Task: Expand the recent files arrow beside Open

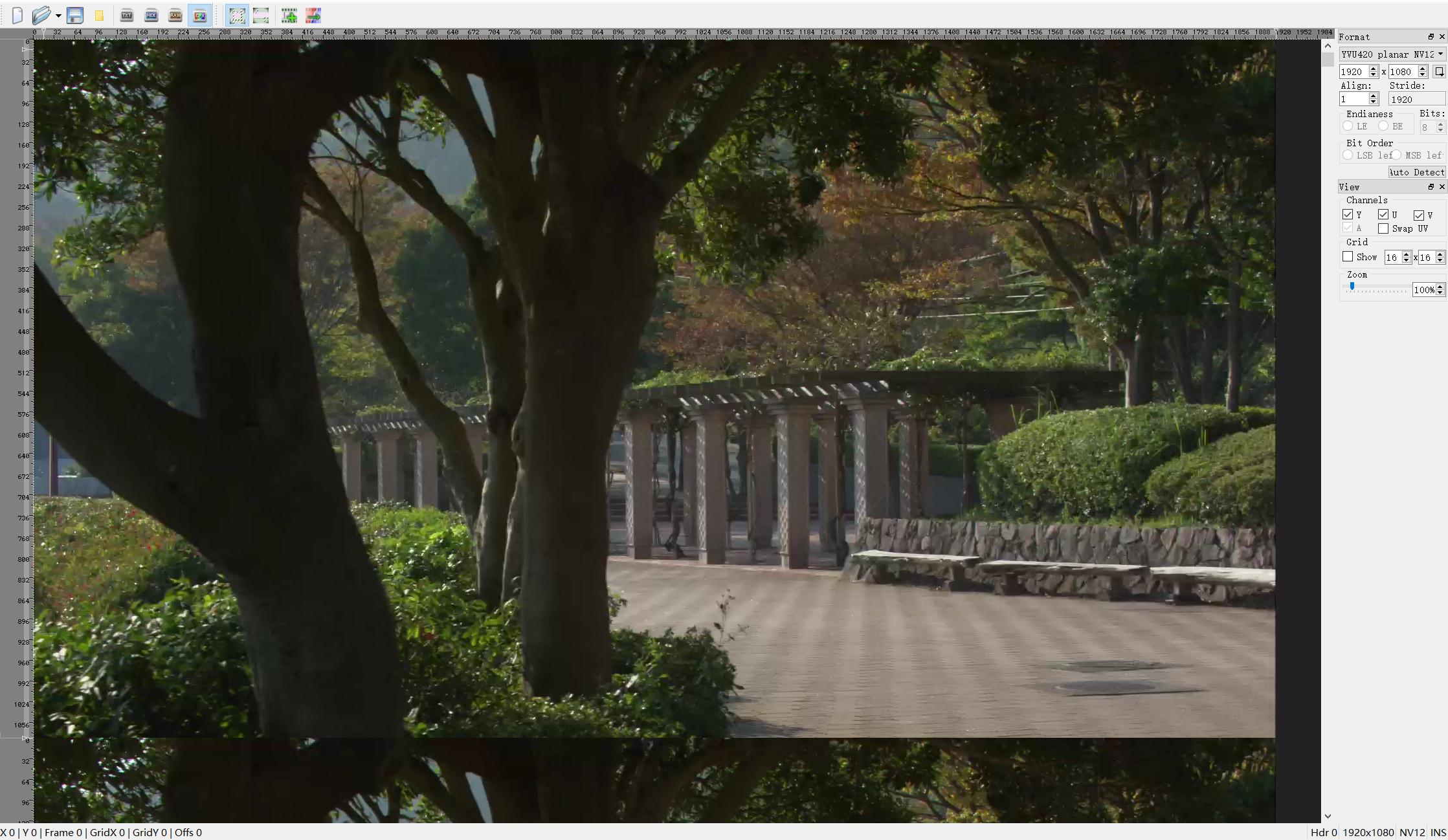Action: tap(58, 16)
